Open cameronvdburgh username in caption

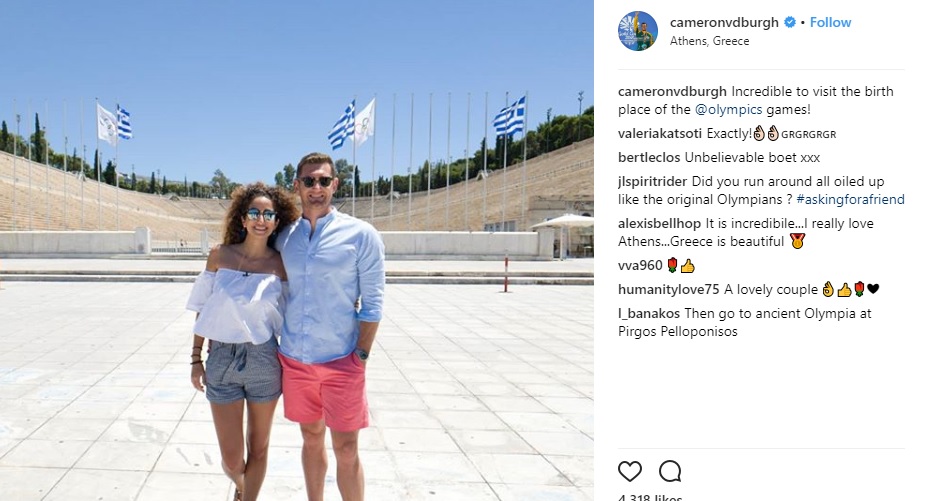(672, 92)
